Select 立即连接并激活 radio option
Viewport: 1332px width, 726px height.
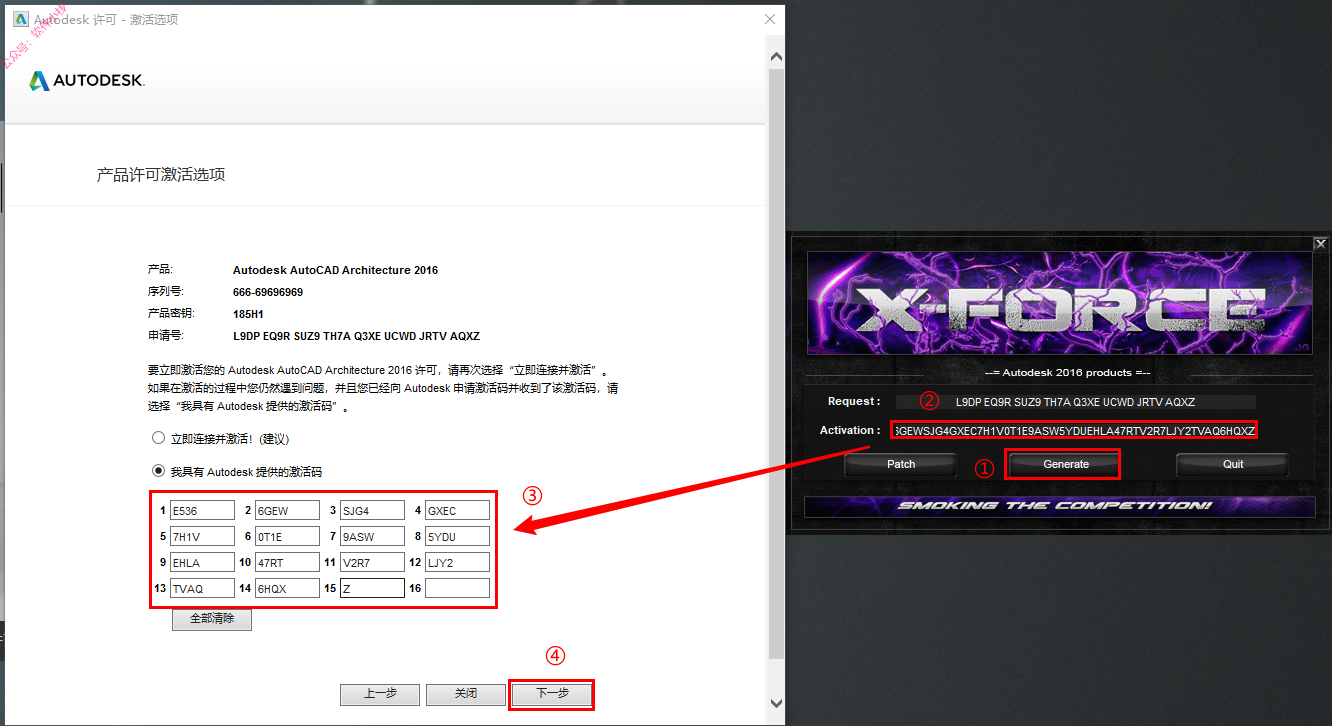point(158,438)
